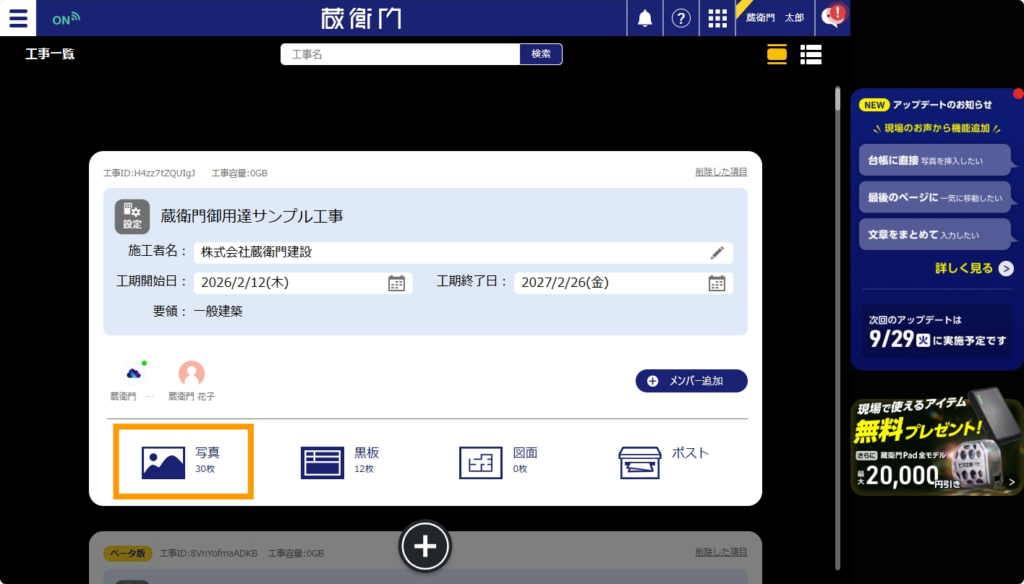Viewport: 1024px width, 584px height.
Task: Click the 工事名 search field
Action: click(x=400, y=54)
